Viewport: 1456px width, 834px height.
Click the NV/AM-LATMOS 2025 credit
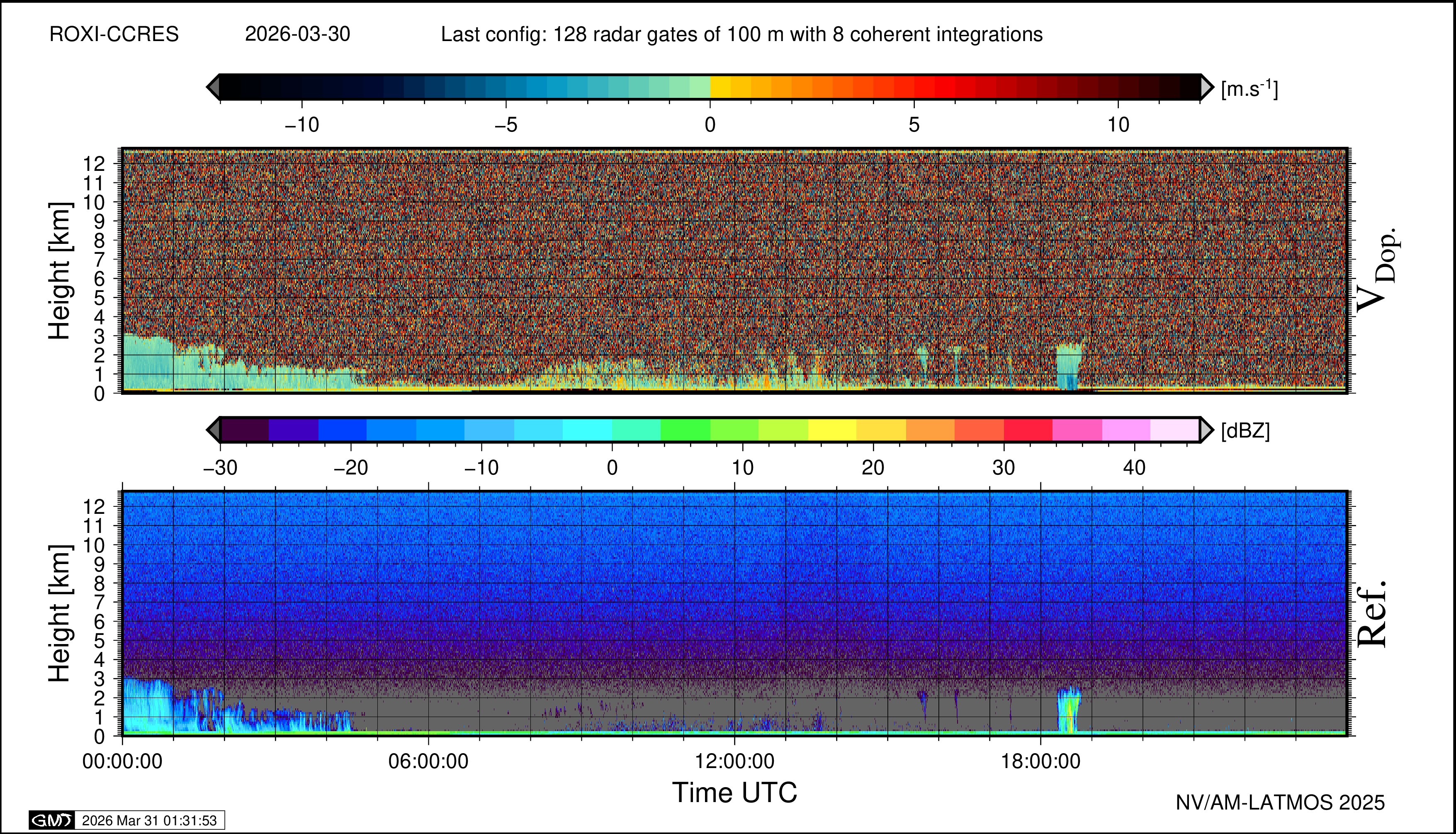click(1280, 802)
